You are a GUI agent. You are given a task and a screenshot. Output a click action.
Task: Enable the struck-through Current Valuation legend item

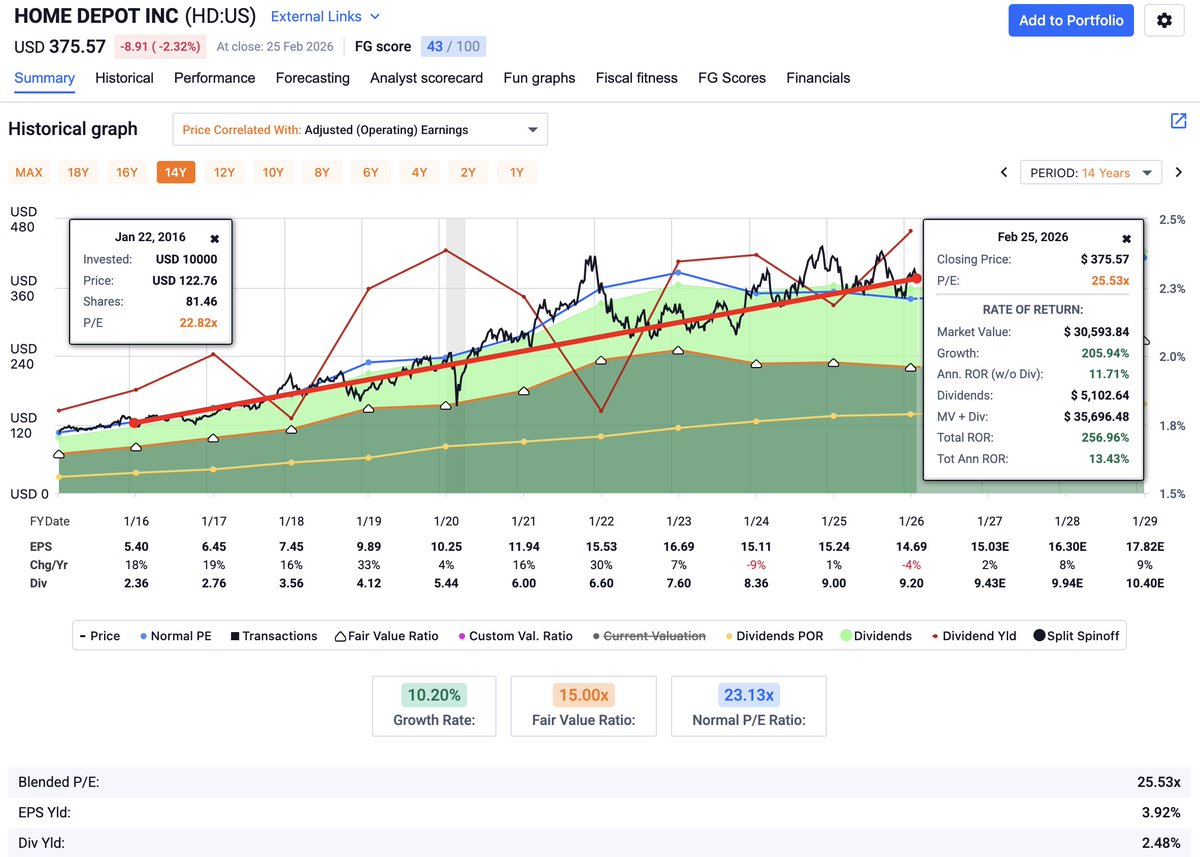coord(650,636)
